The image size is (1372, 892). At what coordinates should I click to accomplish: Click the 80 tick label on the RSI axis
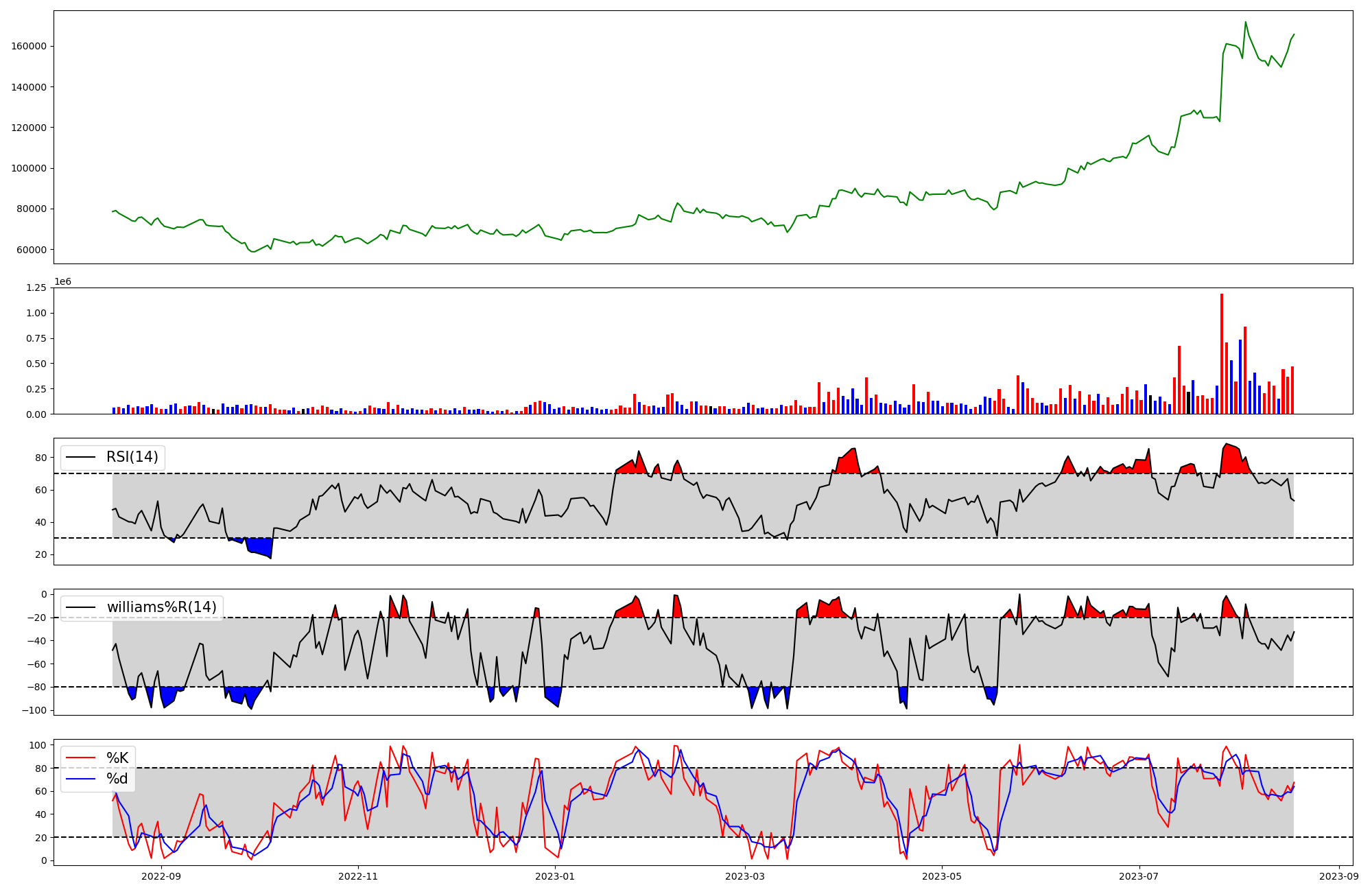click(x=41, y=458)
